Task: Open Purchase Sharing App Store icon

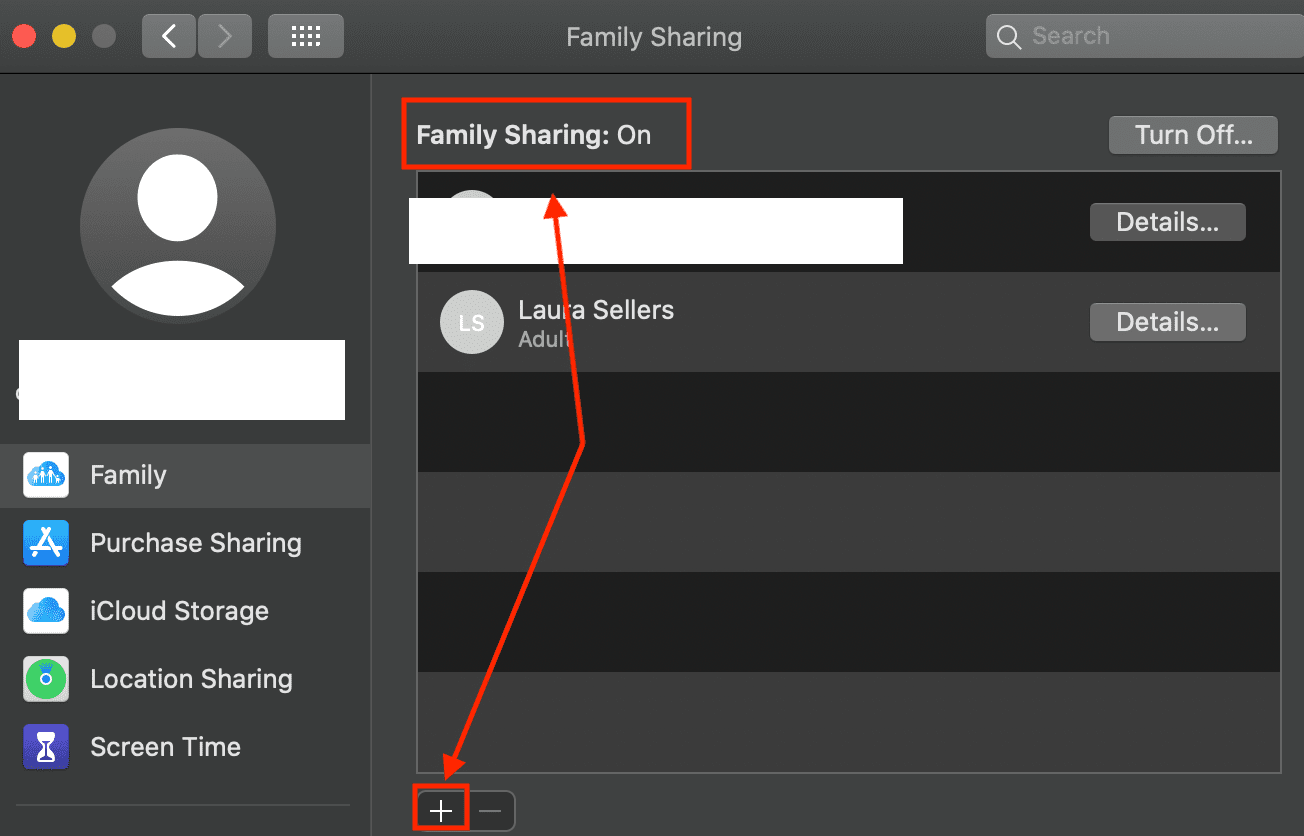Action: (x=46, y=543)
